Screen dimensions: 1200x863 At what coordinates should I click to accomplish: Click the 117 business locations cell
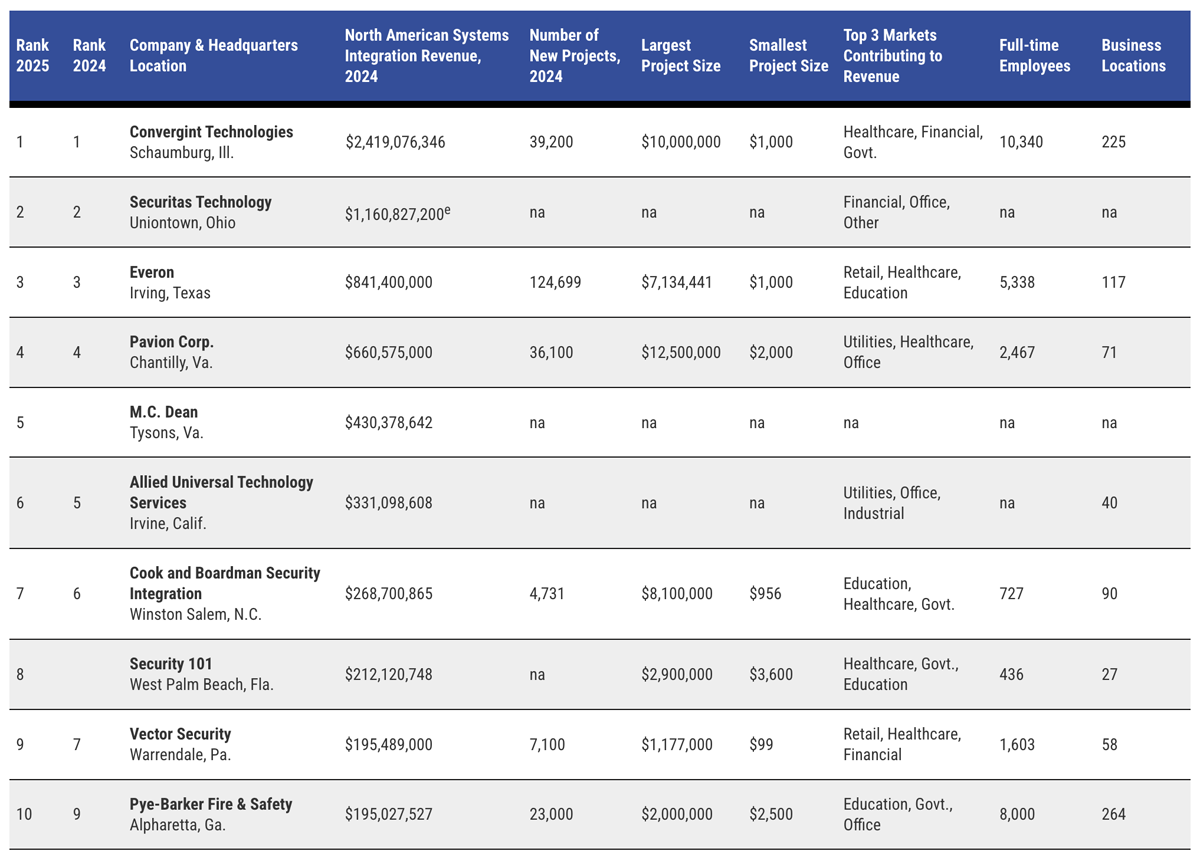(1114, 283)
